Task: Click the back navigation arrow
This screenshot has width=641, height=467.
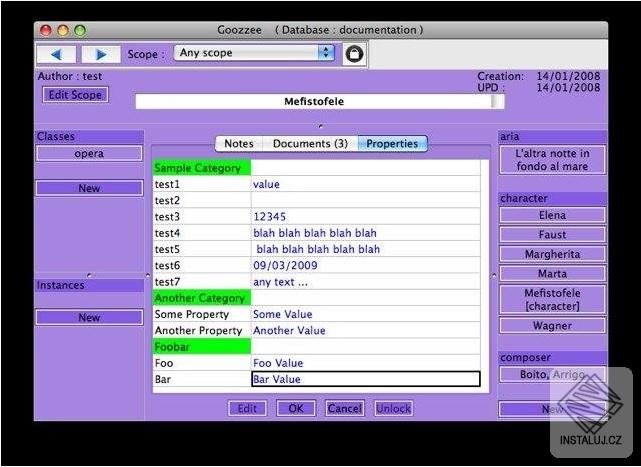Action: (x=56, y=54)
